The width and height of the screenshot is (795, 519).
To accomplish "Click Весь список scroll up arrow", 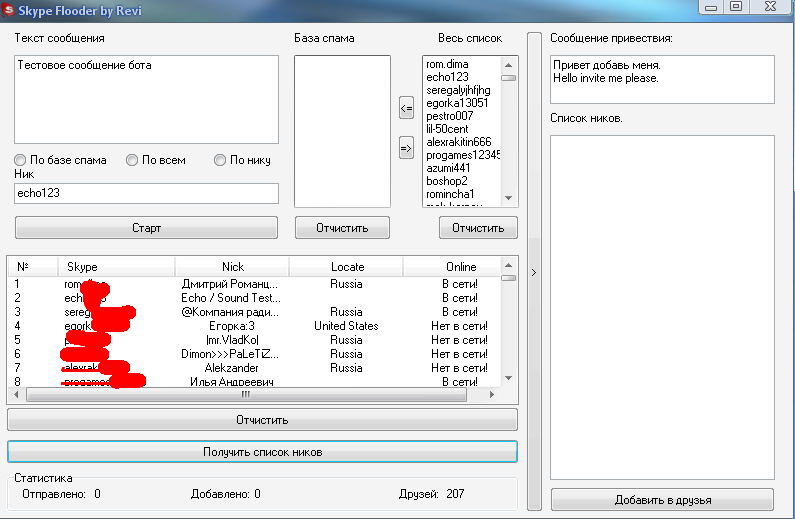I will coord(509,65).
